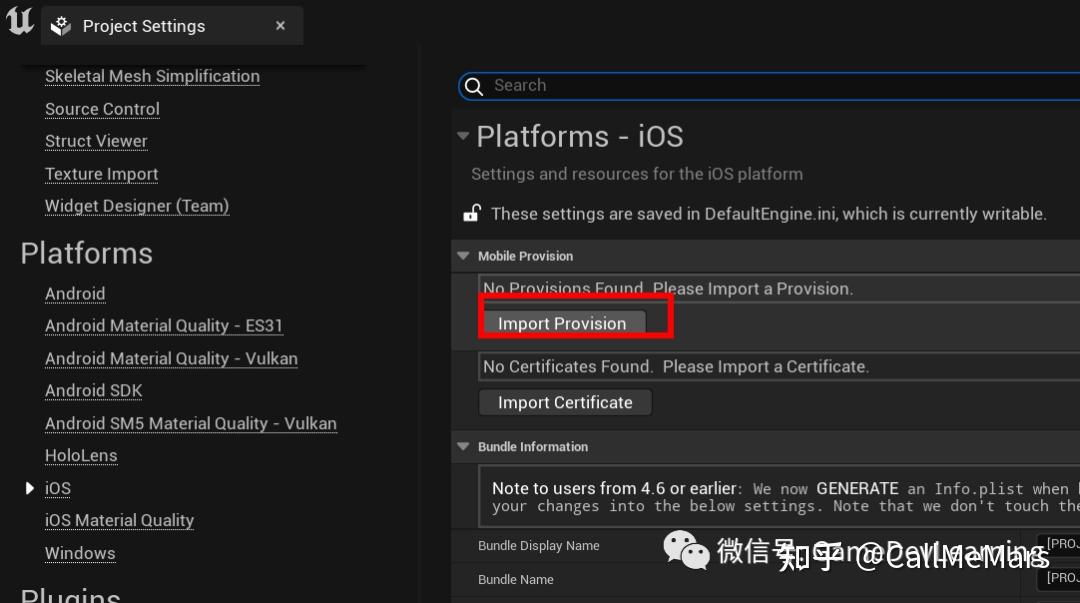Screen dimensions: 1080x603
Task: Click the iOS sidebar arrow indicator
Action: tap(29, 488)
